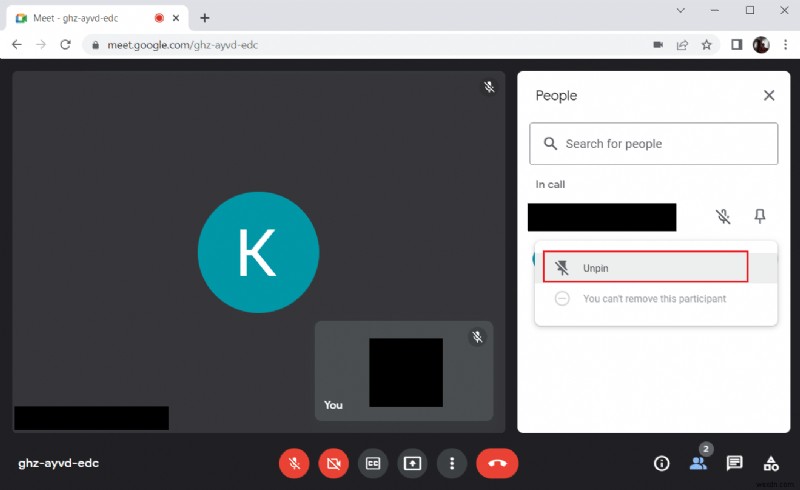Select the Meet - ghz-ayvd-edc tab
Viewport: 800px width, 490px height.
[97, 18]
